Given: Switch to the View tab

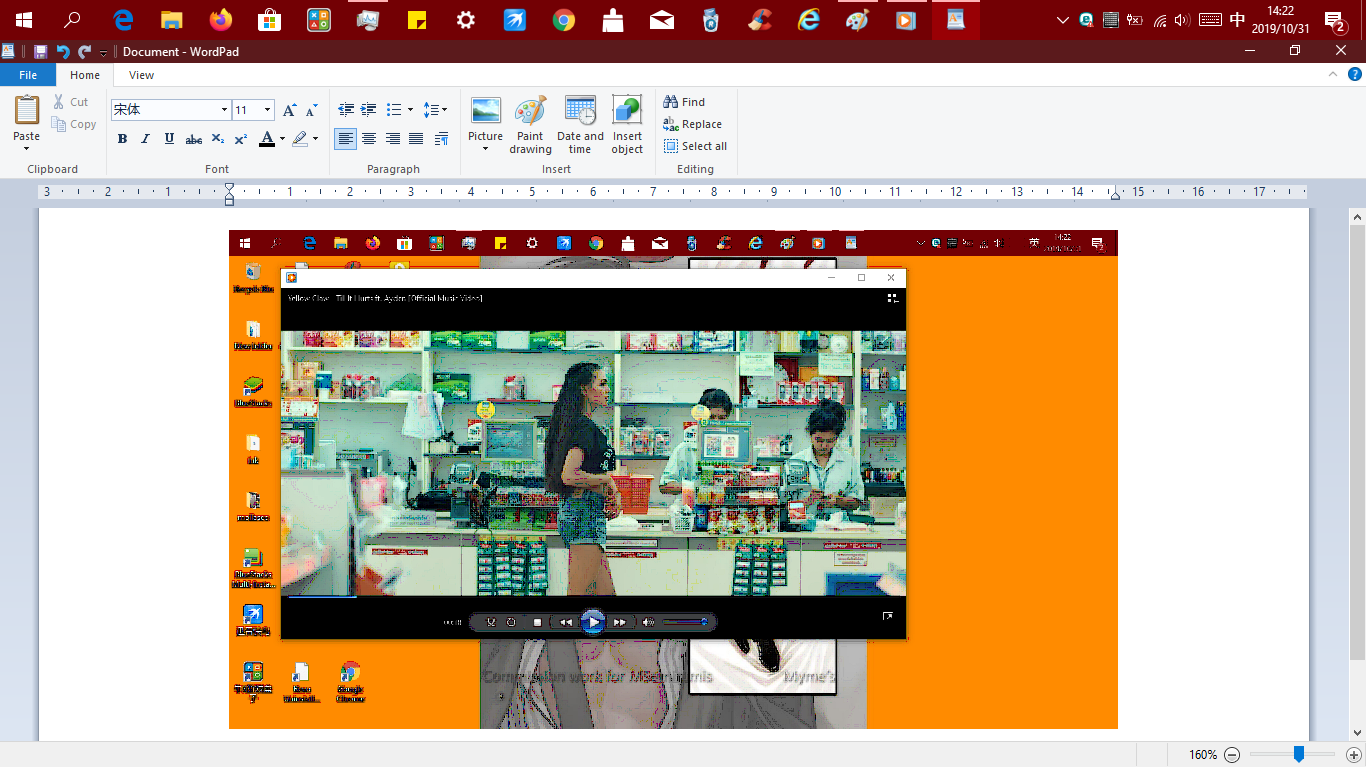Looking at the screenshot, I should [141, 75].
